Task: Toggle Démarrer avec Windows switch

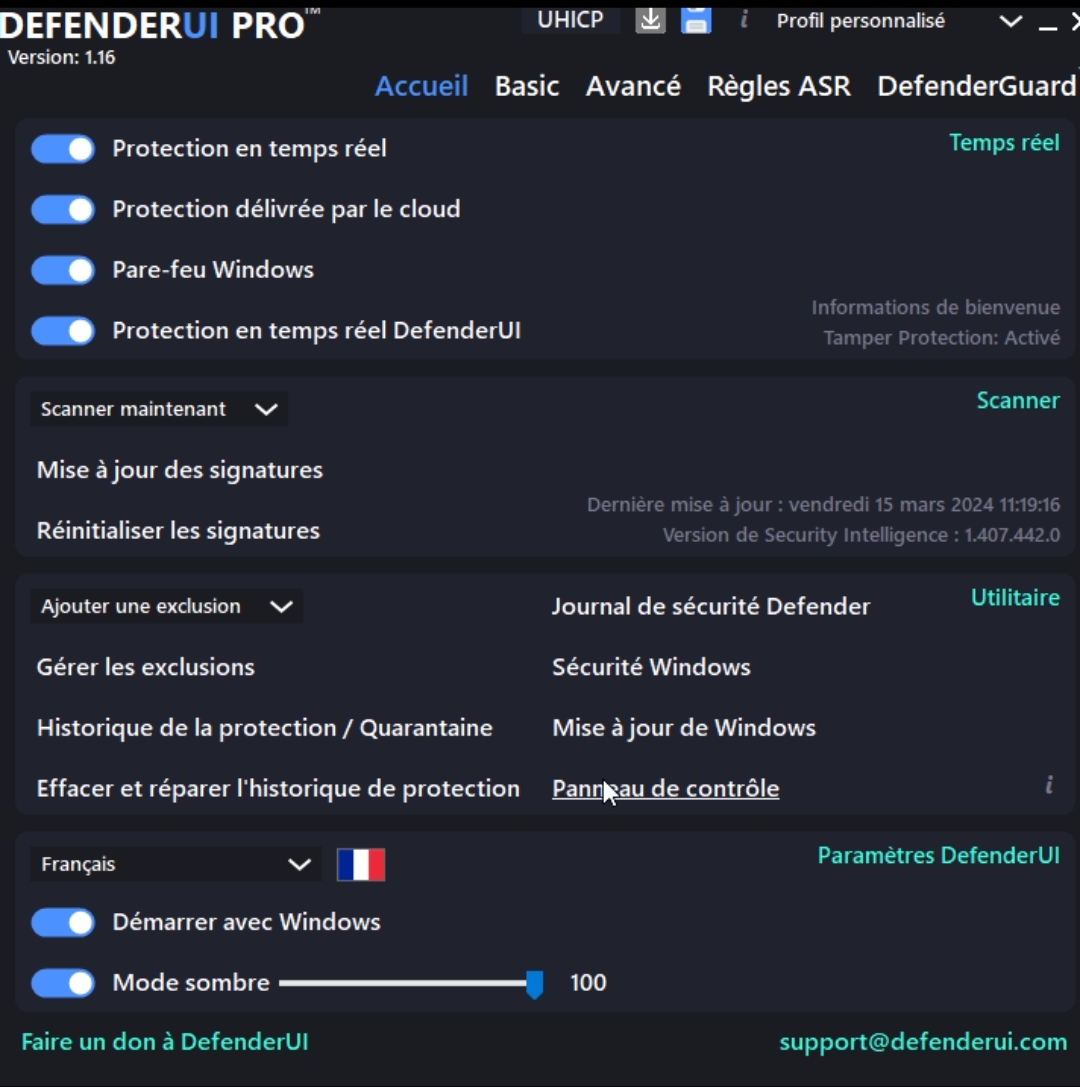Action: (63, 923)
